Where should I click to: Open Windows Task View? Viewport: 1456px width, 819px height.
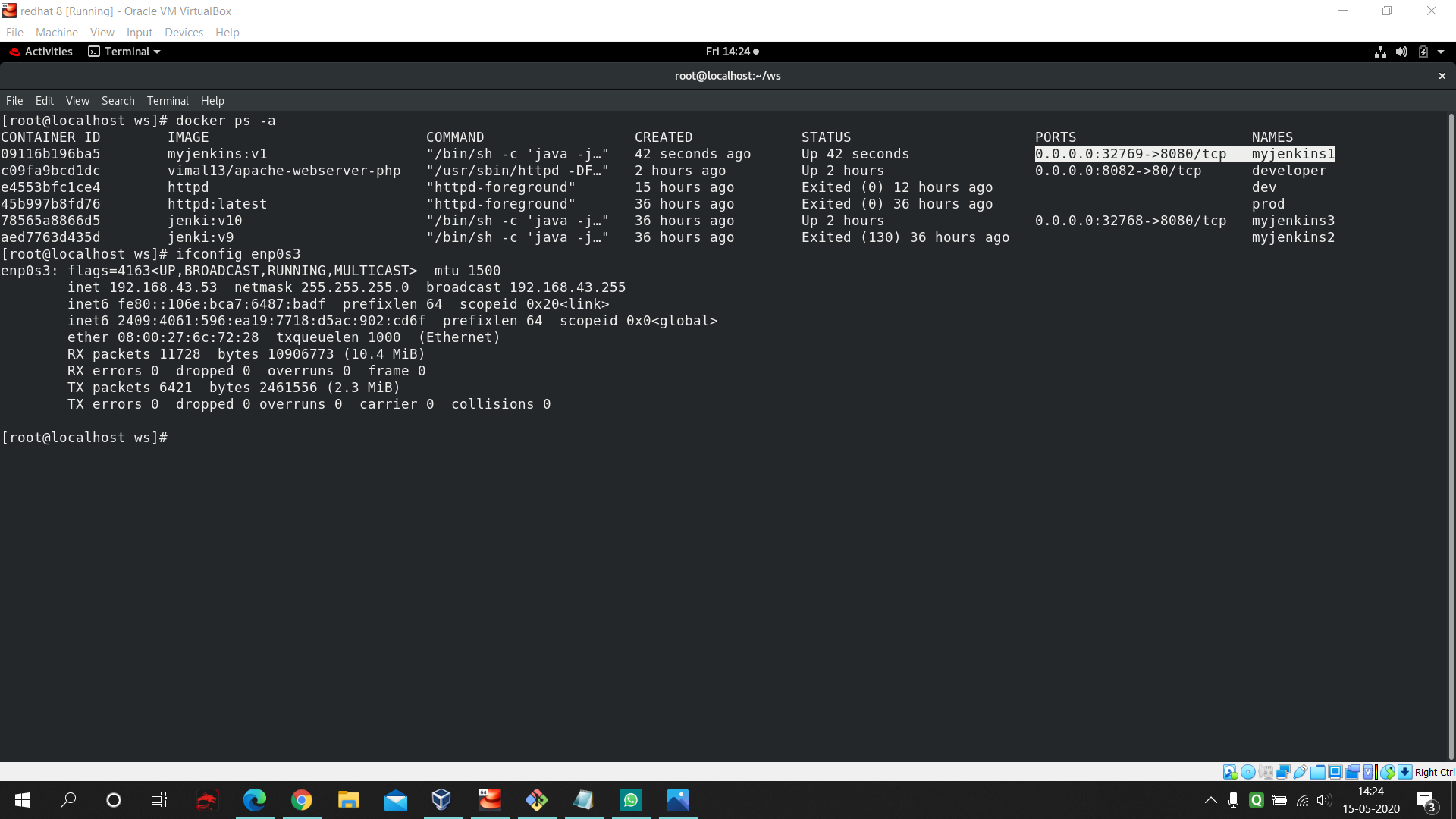coord(159,800)
